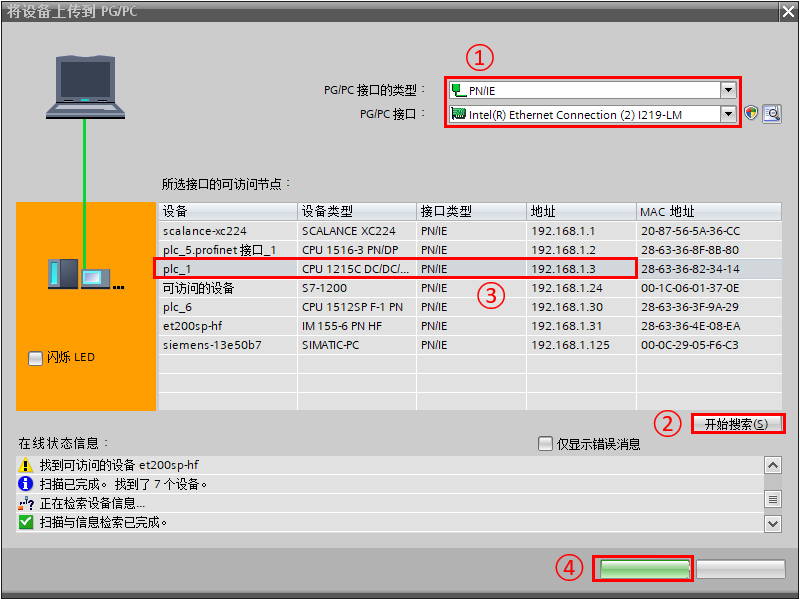Click the Ethernet adapter card icon
This screenshot has width=800, height=600.
pos(459,114)
